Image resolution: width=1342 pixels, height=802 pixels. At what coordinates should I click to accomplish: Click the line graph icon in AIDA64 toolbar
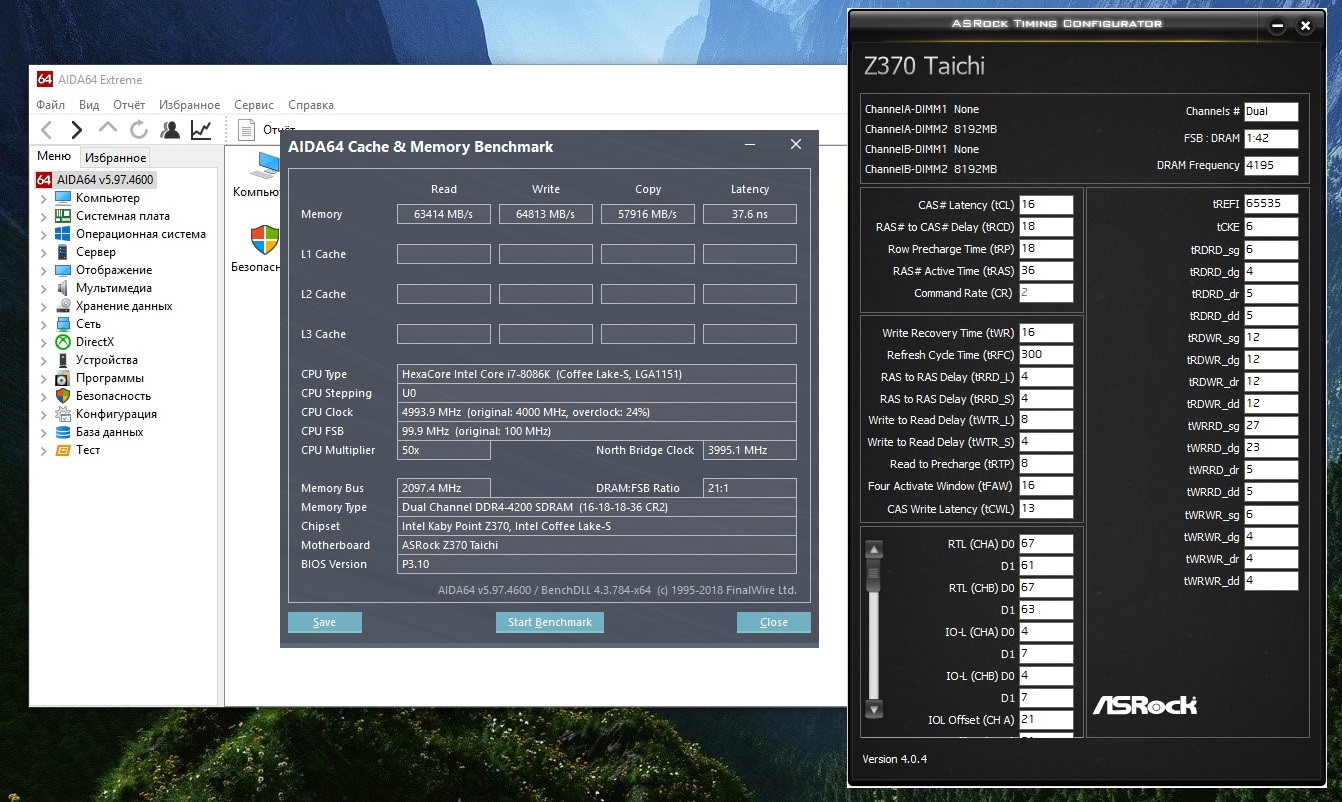[x=201, y=130]
